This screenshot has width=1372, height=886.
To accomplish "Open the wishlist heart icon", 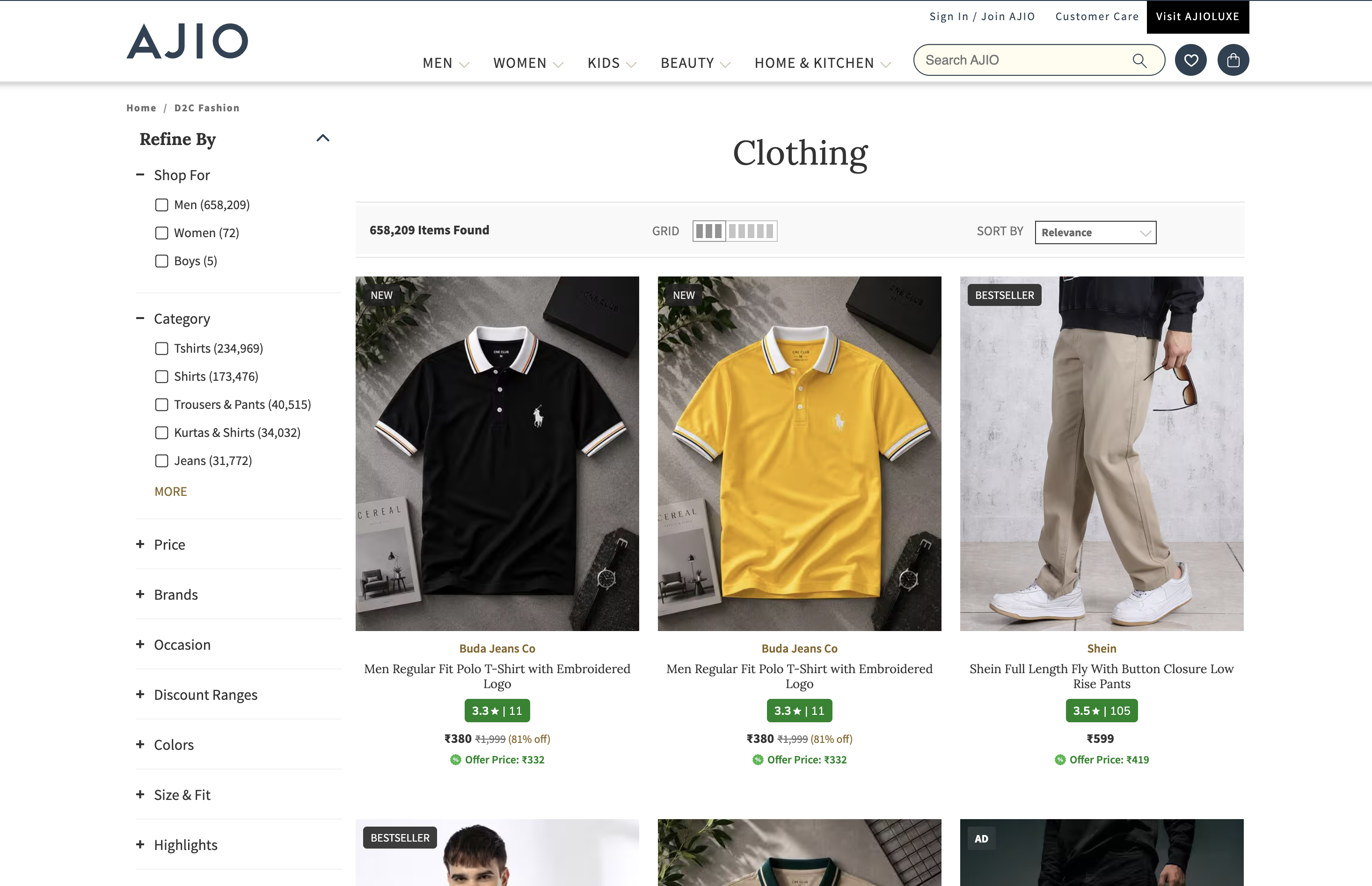I will tap(1191, 60).
